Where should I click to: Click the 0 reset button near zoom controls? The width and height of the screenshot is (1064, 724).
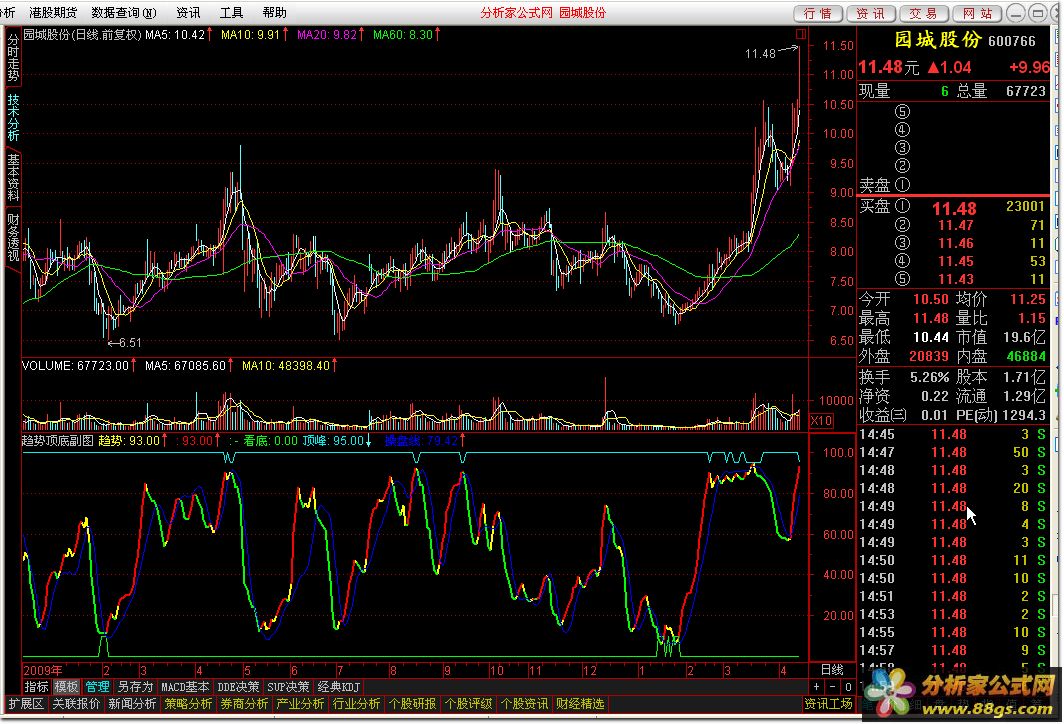point(848,687)
